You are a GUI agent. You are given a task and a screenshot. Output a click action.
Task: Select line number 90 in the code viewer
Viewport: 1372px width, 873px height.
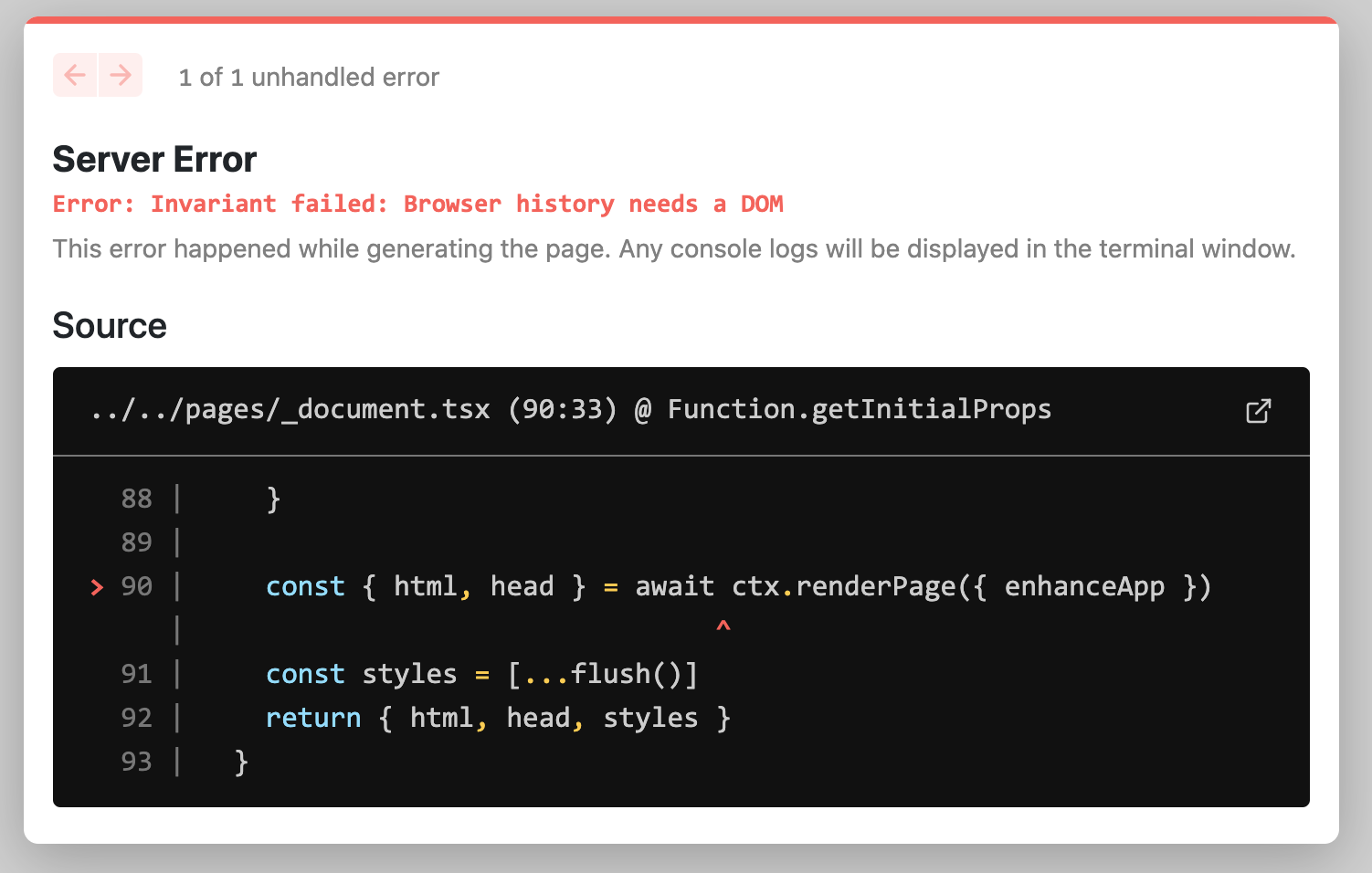click(136, 586)
